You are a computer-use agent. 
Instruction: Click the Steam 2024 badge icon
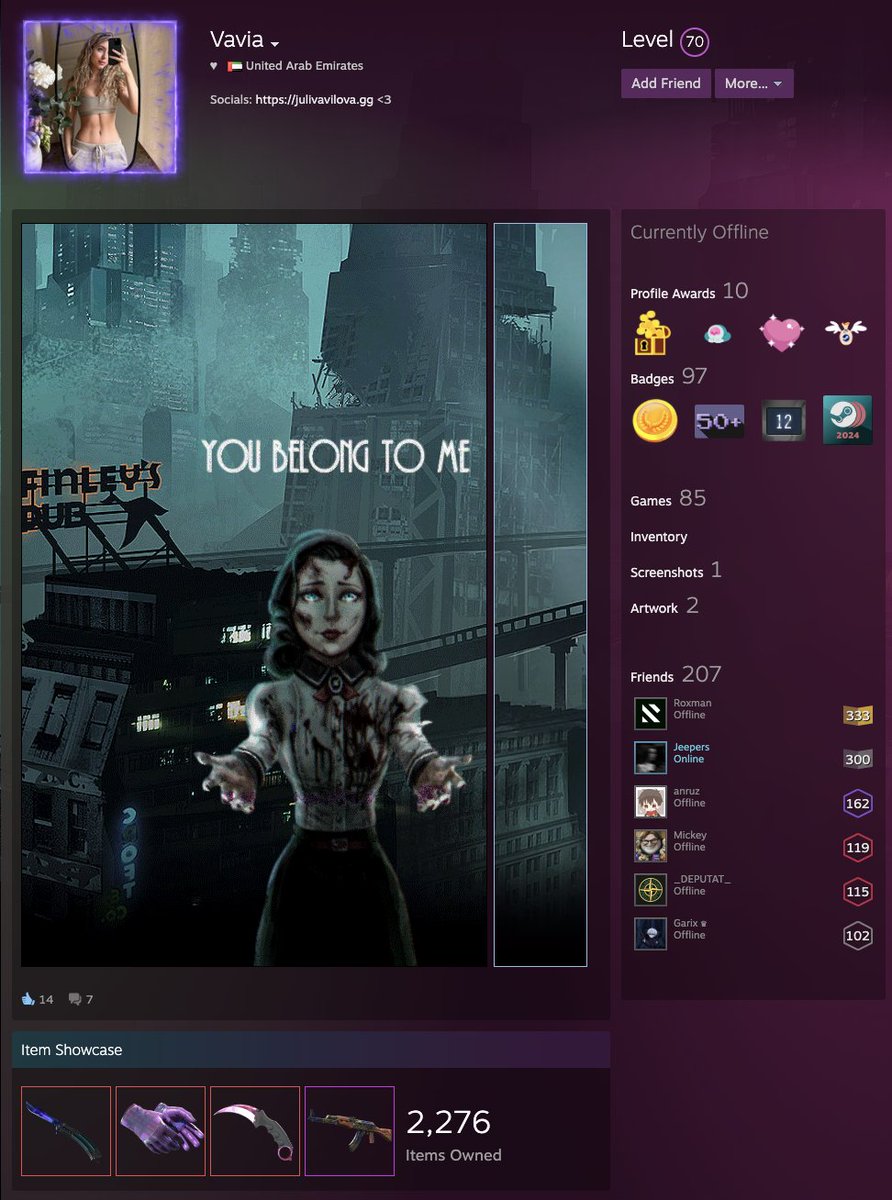847,420
